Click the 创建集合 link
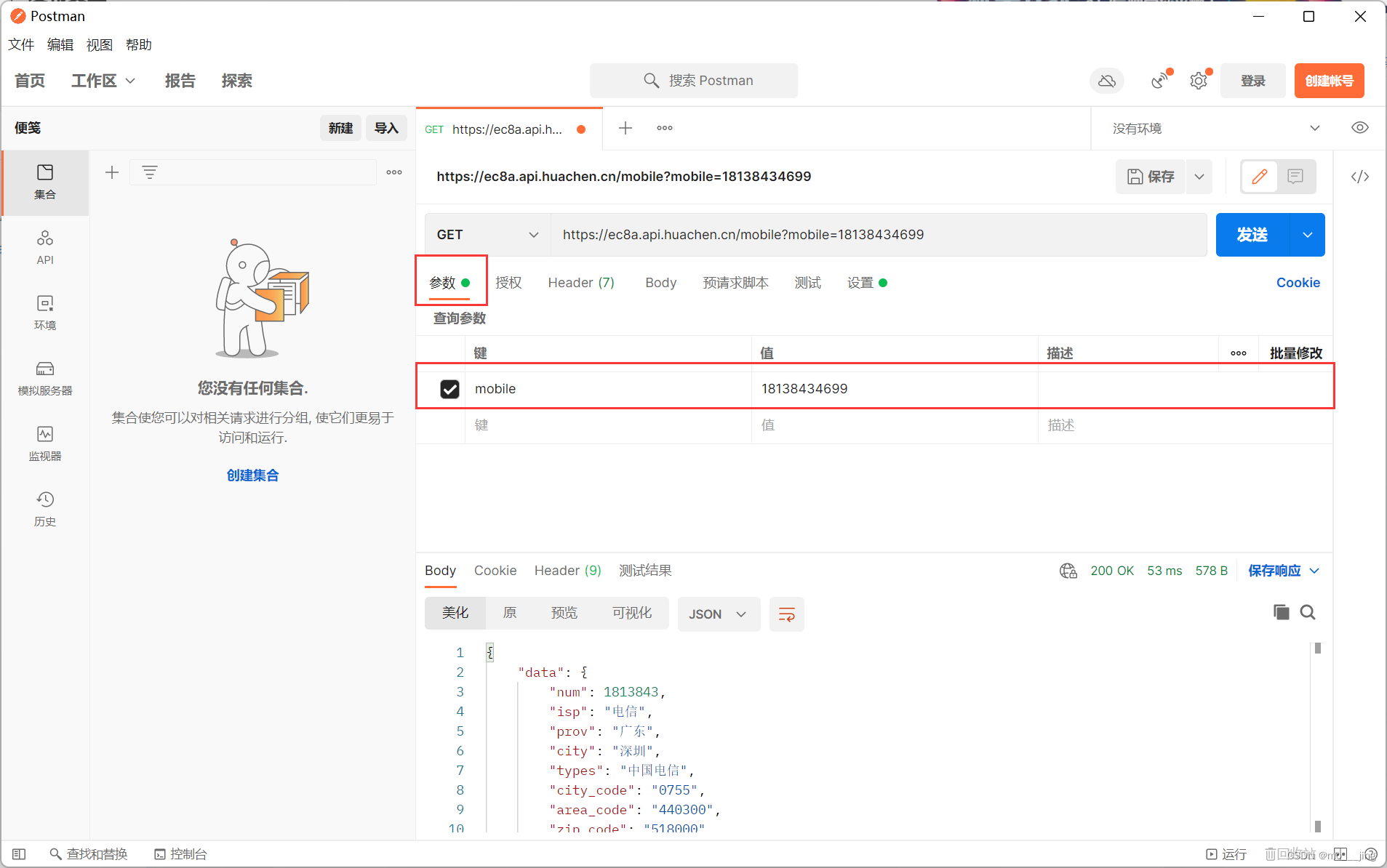The height and width of the screenshot is (868, 1387). (252, 475)
